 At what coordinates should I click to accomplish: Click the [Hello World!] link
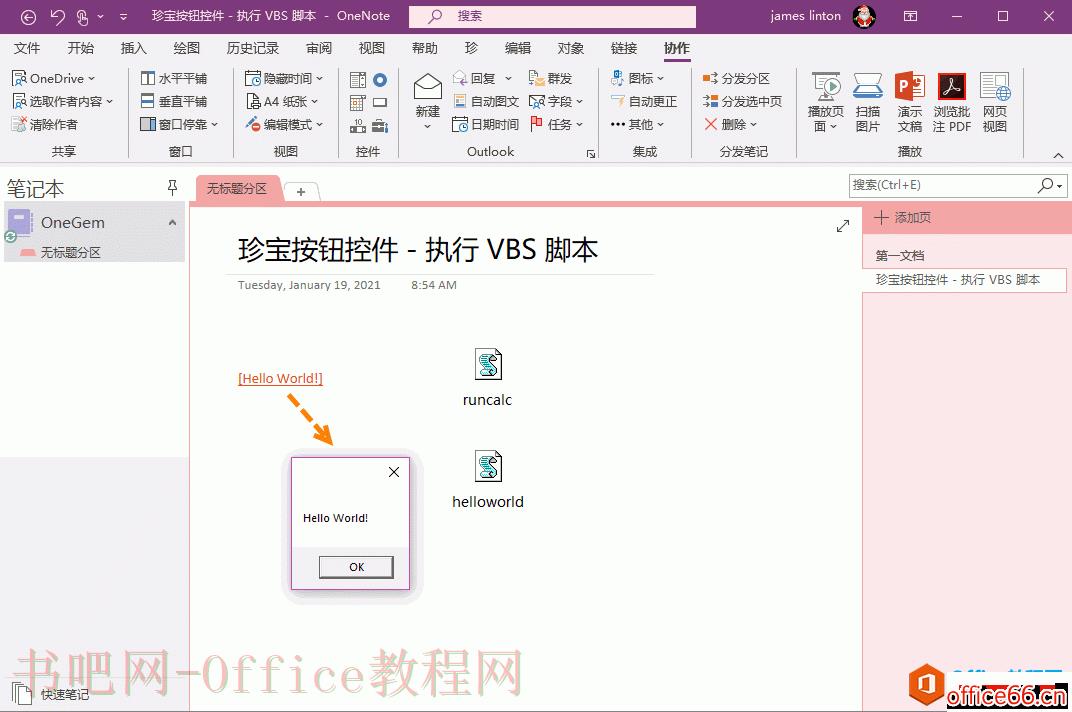coord(280,378)
